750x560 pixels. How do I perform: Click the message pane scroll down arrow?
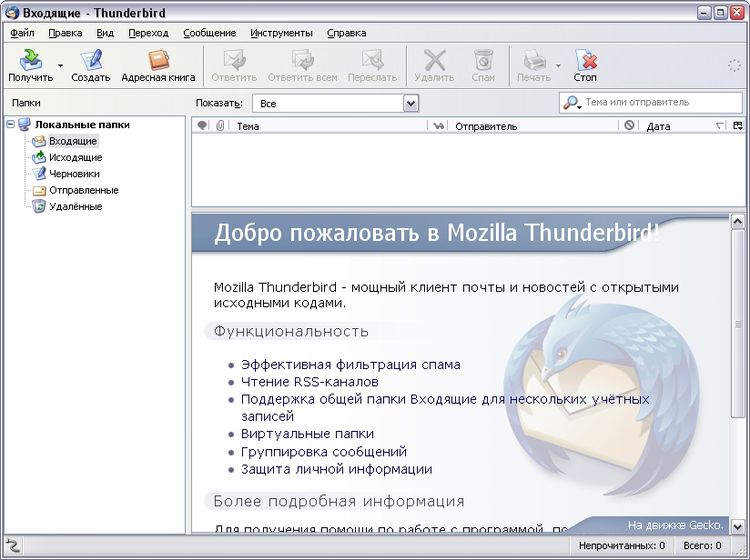737,527
